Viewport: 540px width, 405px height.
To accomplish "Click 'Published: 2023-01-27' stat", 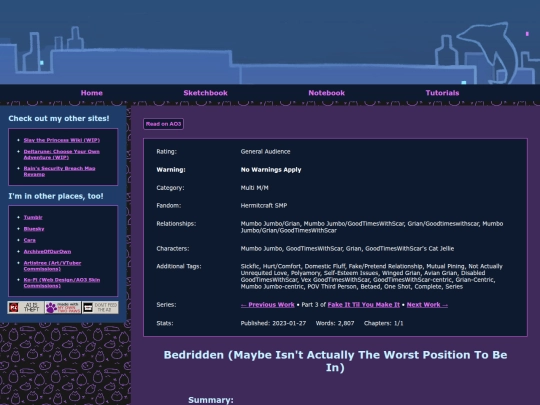I will tap(273, 323).
